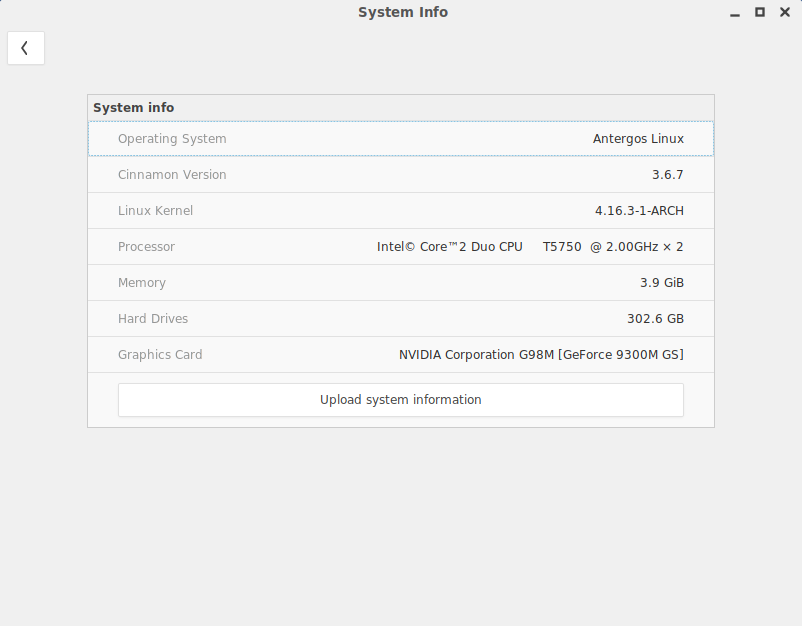Screen dimensions: 802x626
Task: Select the Cinnamon Version label
Action: click(x=172, y=174)
